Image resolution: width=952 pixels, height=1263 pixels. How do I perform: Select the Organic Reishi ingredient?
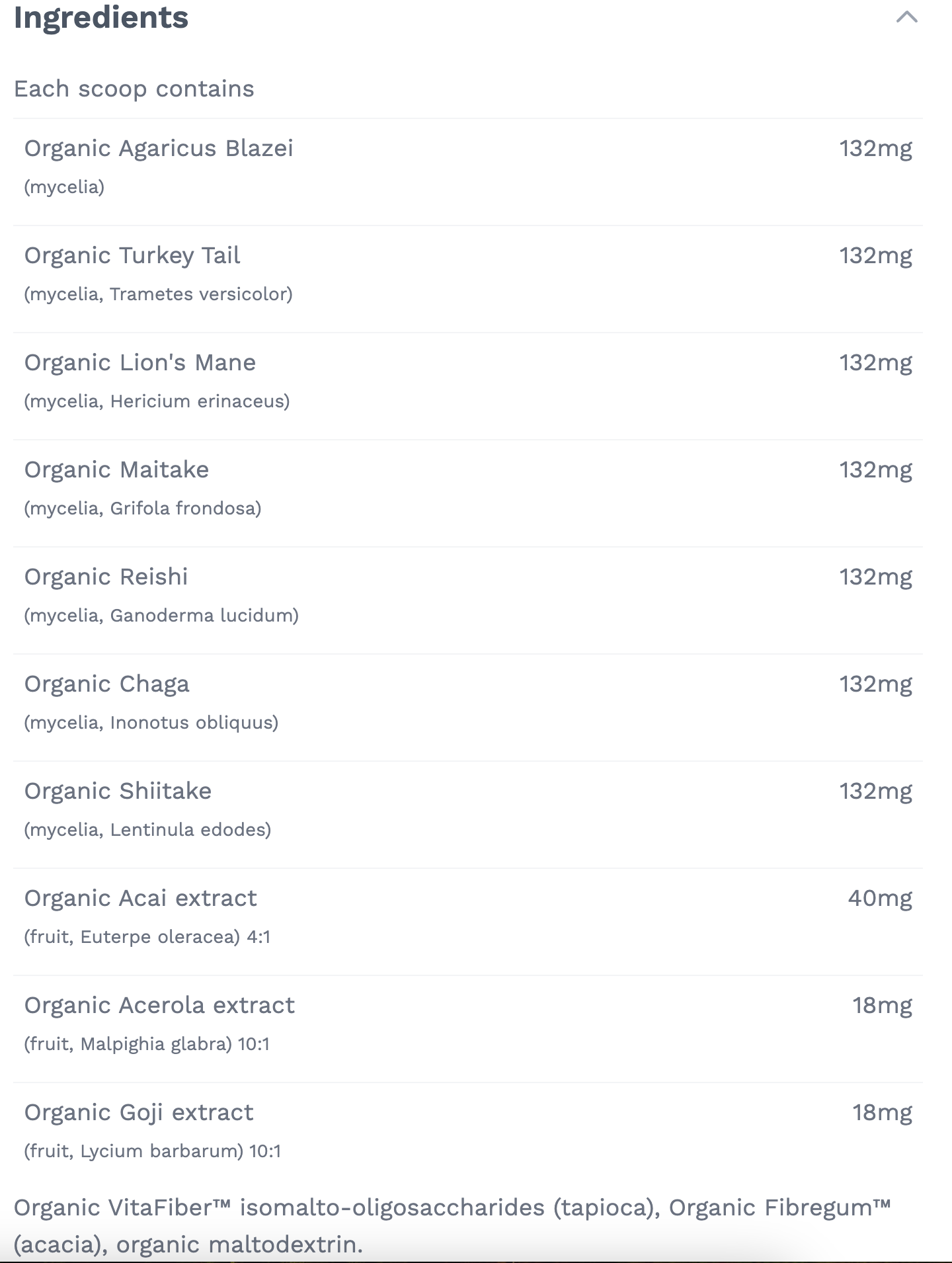tap(106, 577)
